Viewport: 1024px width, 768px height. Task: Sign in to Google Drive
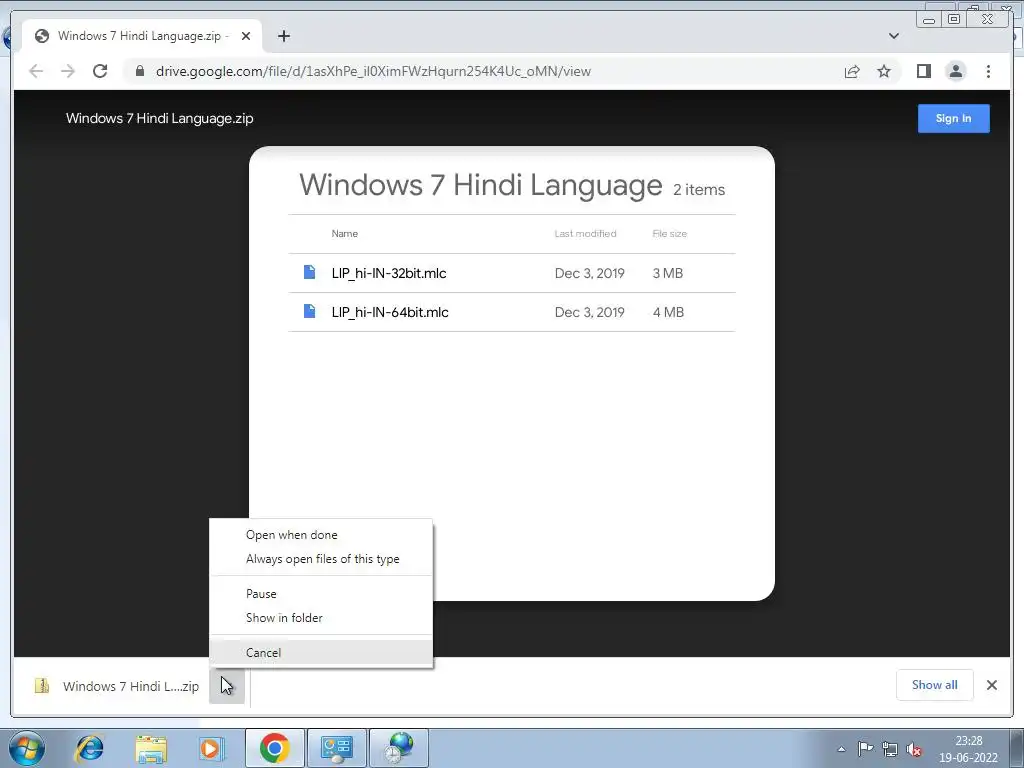(x=953, y=118)
